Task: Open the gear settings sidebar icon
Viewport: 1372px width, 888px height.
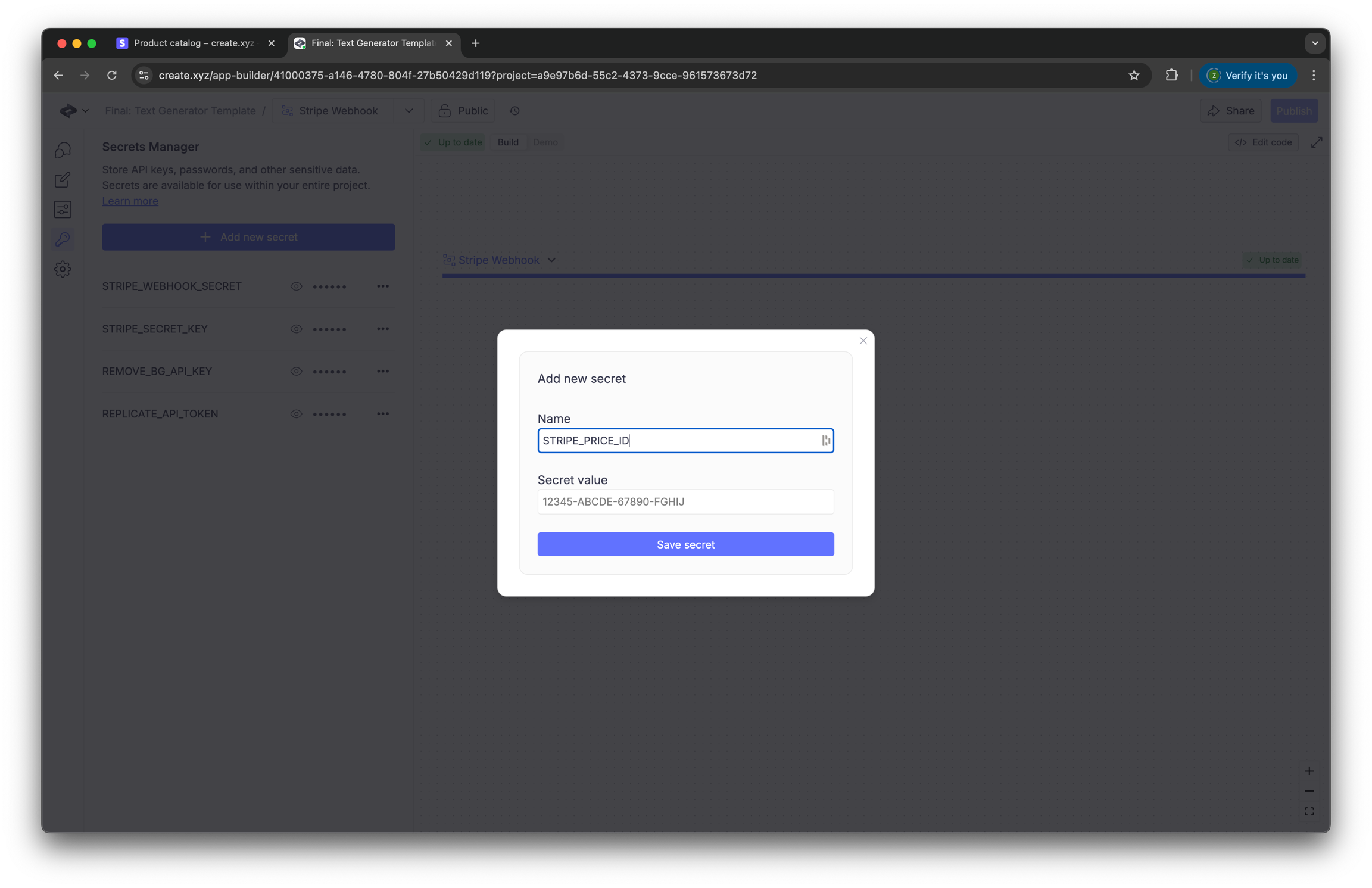Action: point(63,269)
